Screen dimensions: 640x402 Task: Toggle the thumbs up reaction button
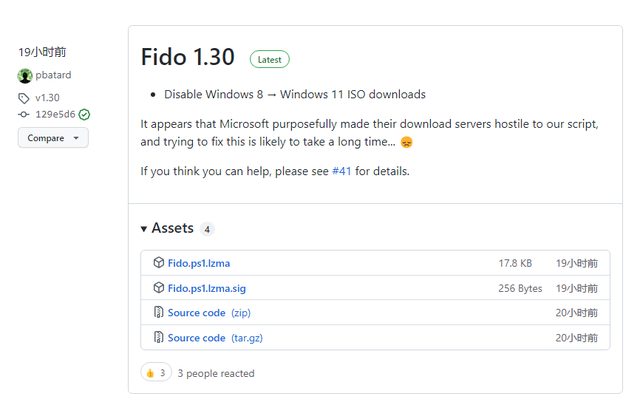click(x=155, y=373)
